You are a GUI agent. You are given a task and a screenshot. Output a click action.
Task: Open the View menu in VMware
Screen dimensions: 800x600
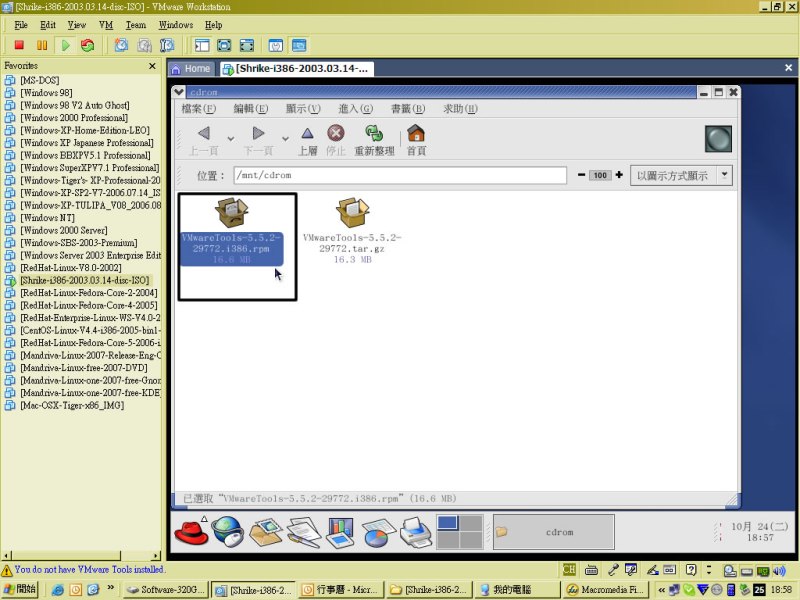pyautogui.click(x=77, y=25)
